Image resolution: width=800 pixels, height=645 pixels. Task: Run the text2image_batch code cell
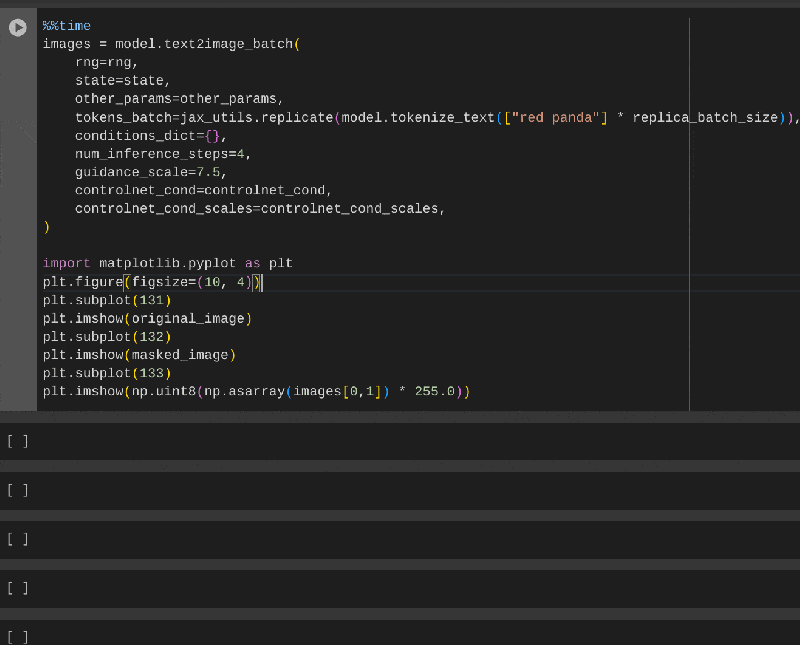(x=18, y=28)
